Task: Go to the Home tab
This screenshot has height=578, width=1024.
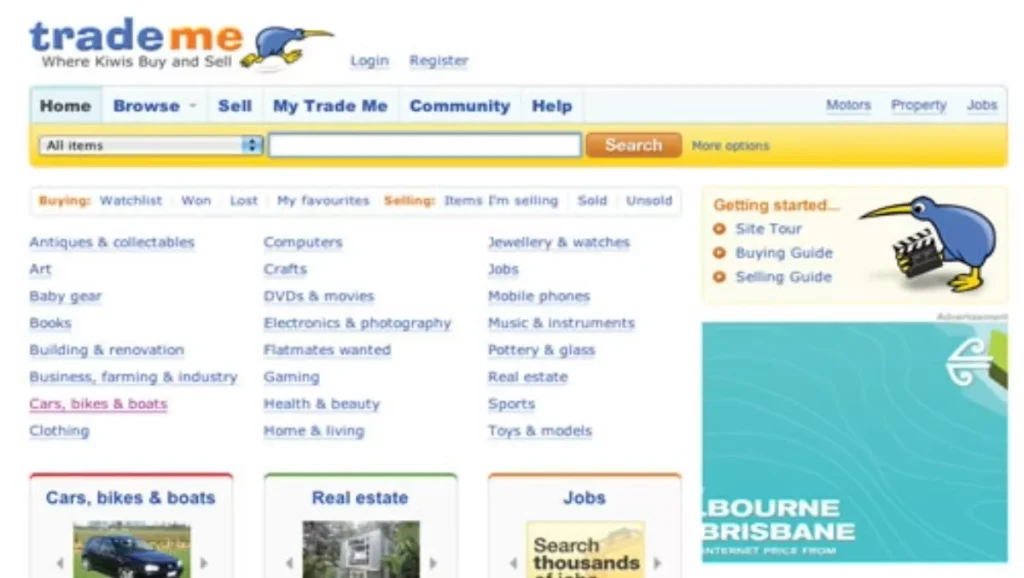Action: (65, 106)
